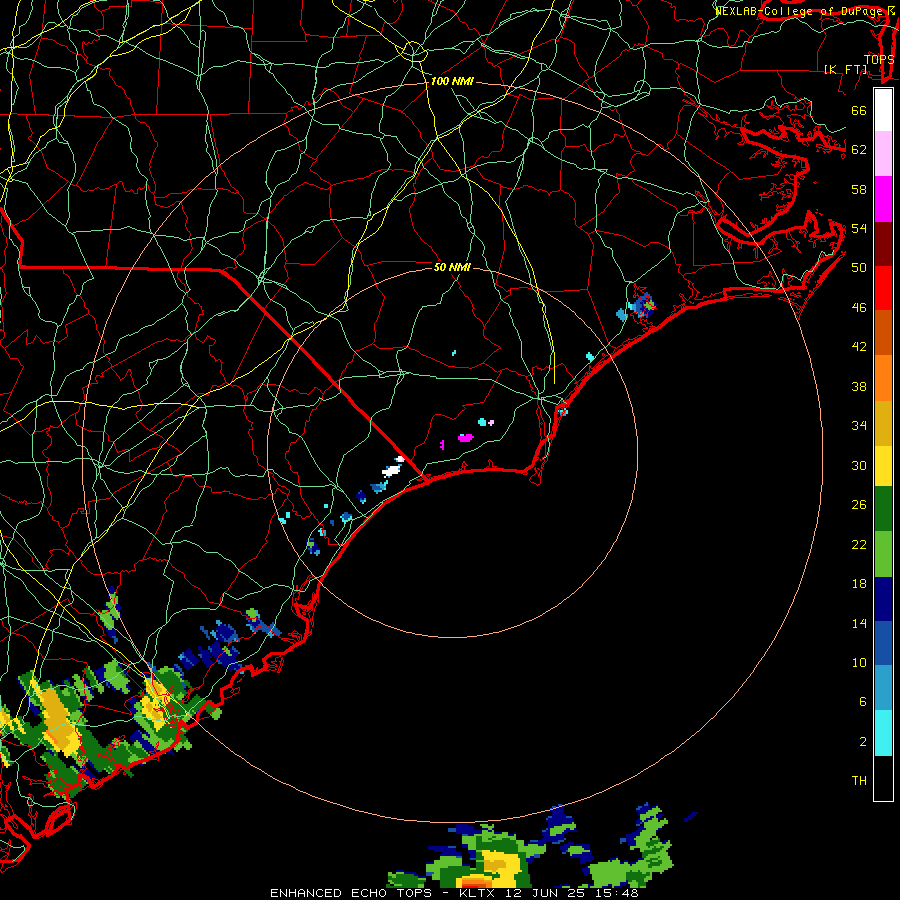Image resolution: width=900 pixels, height=900 pixels.
Task: Click the "46" legend label
Action: tap(859, 308)
